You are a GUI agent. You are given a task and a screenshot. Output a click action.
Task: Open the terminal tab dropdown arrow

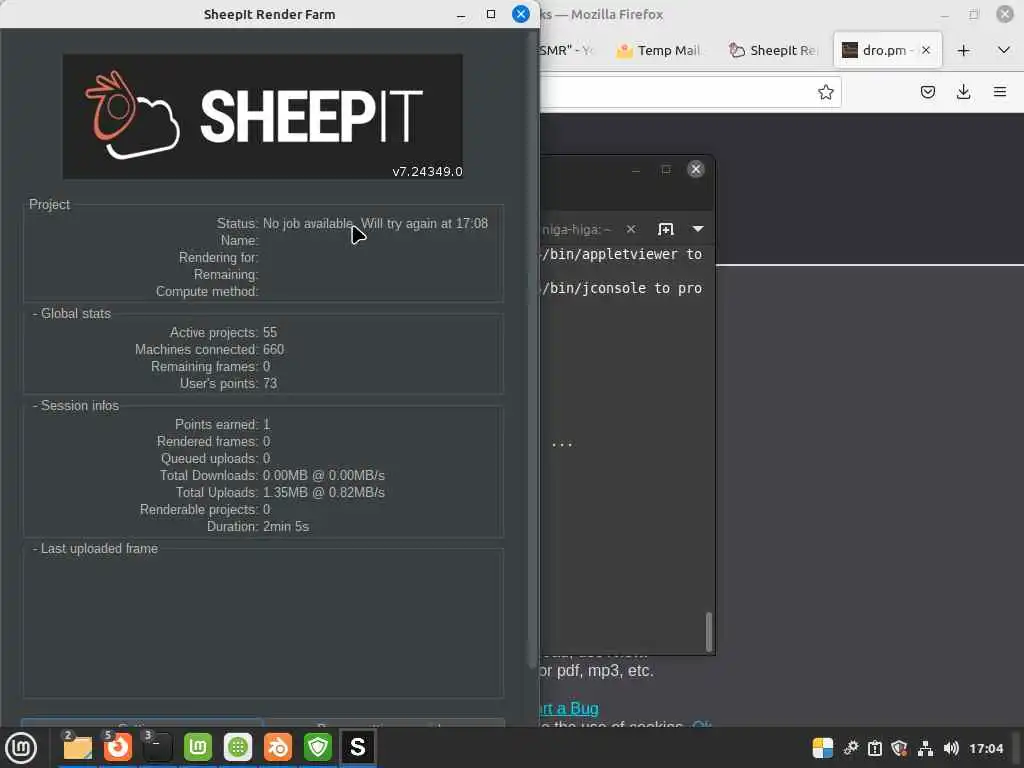pos(697,229)
